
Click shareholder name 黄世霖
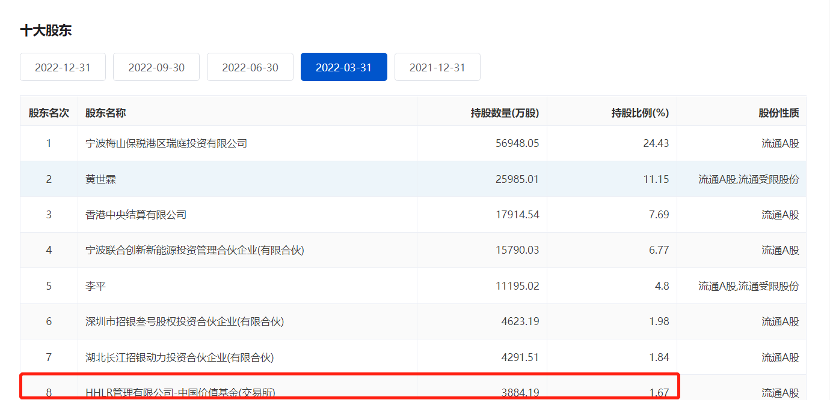tap(101, 179)
